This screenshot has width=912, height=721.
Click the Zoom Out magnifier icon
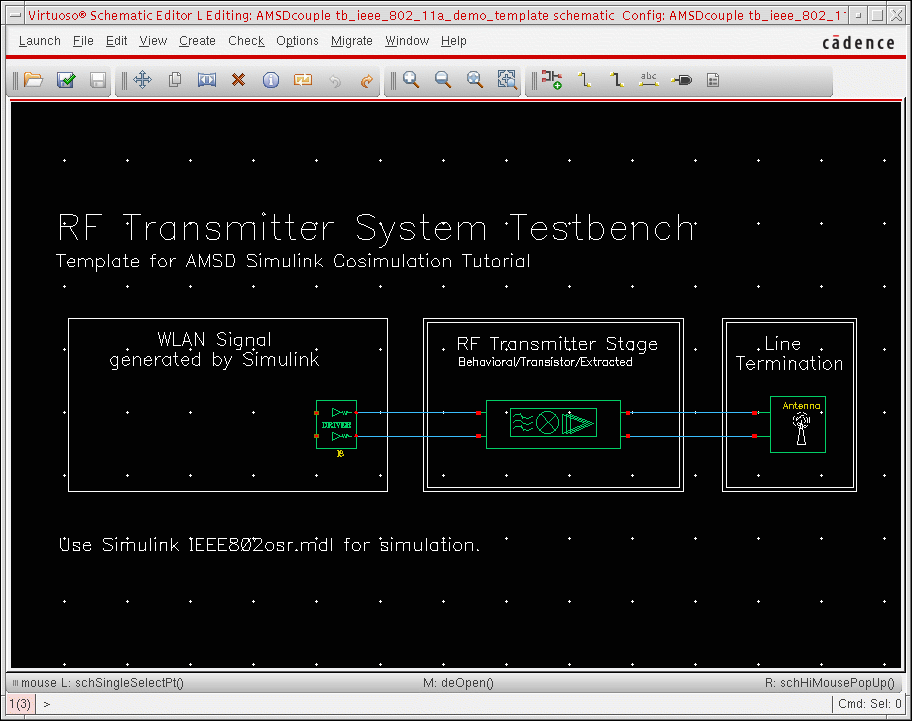click(x=443, y=80)
